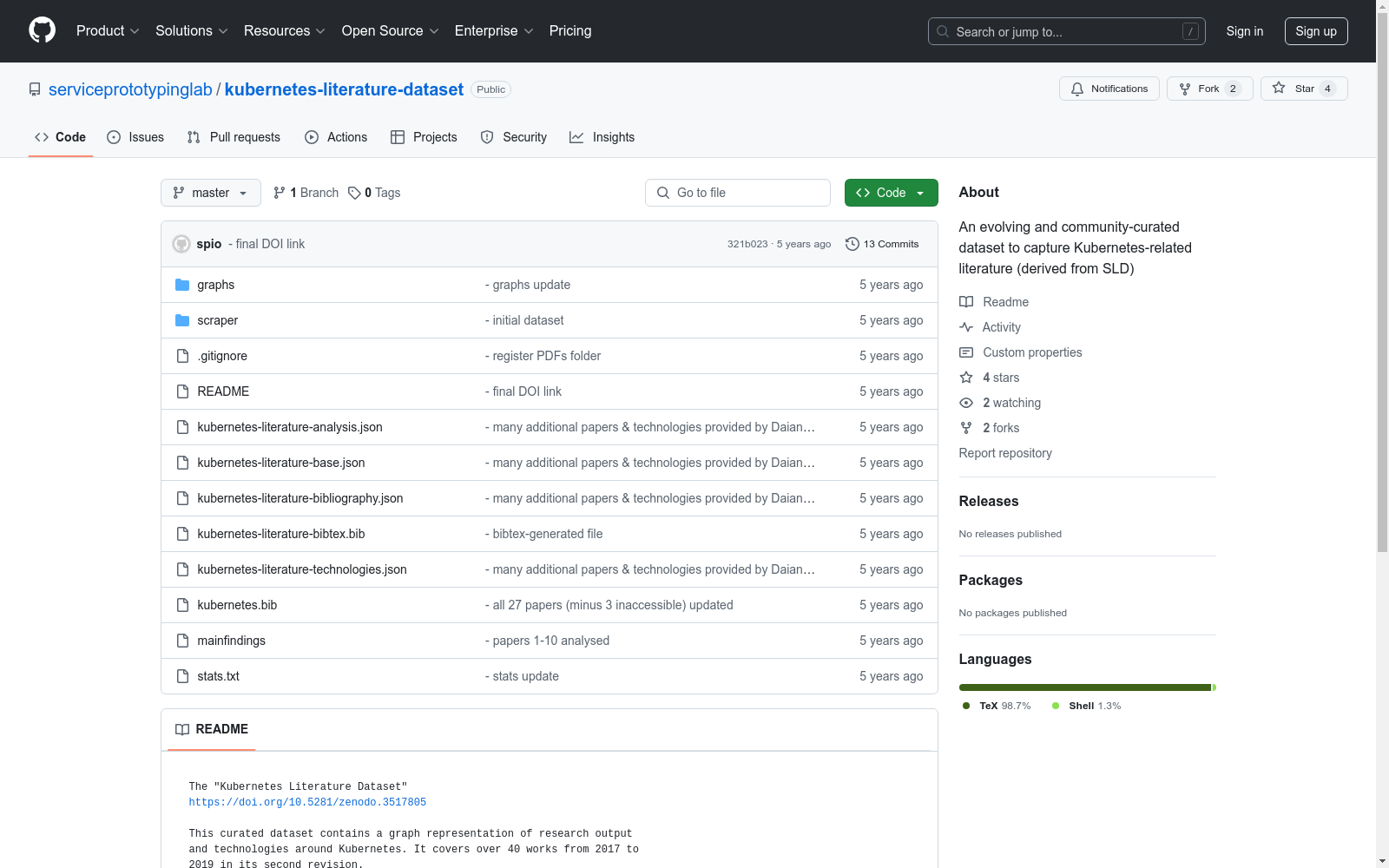Viewport: 1389px width, 868px height.
Task: Click the GitHub logo icon
Action: click(42, 30)
